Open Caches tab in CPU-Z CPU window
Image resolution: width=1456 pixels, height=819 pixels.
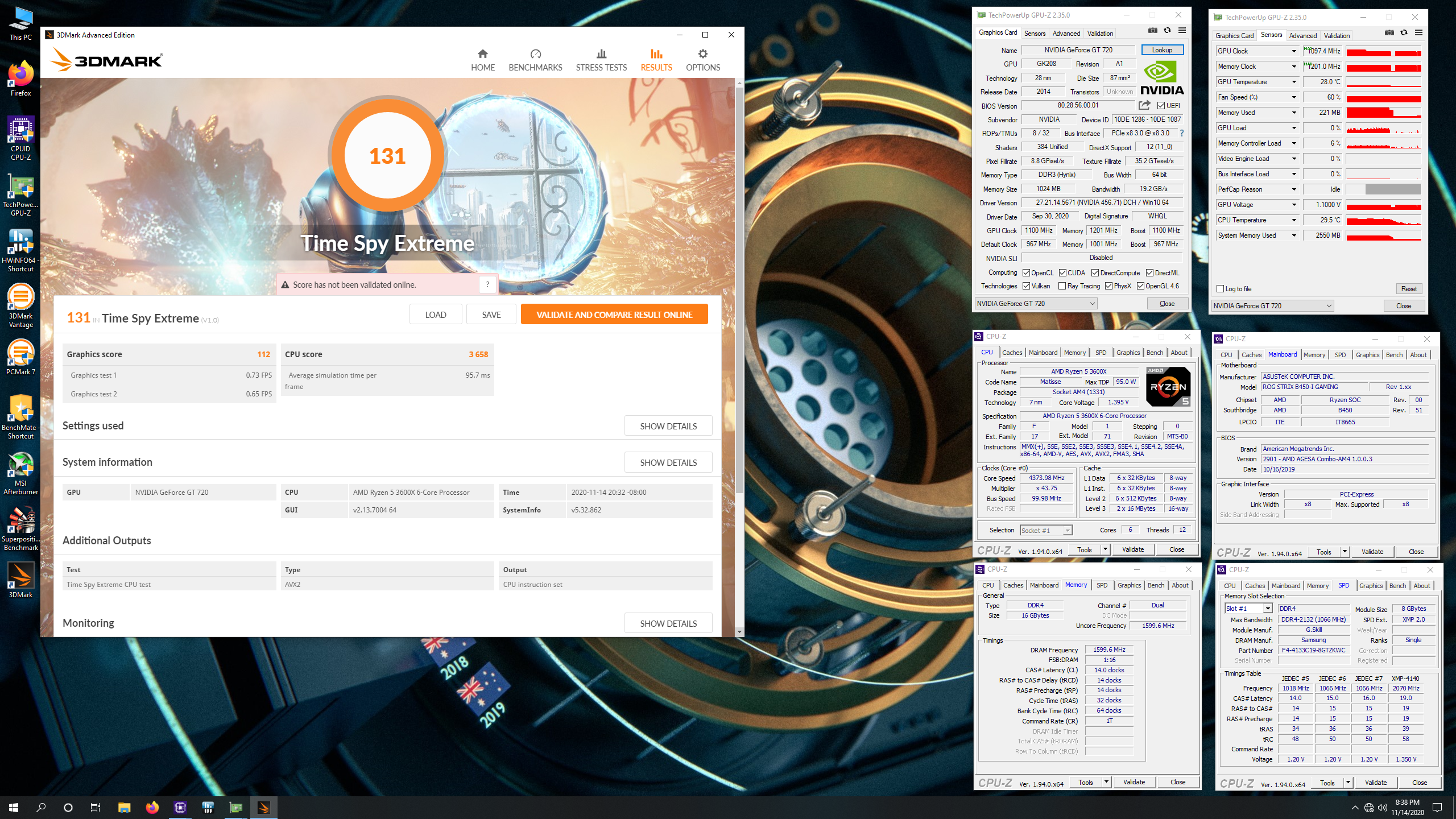coord(1012,353)
